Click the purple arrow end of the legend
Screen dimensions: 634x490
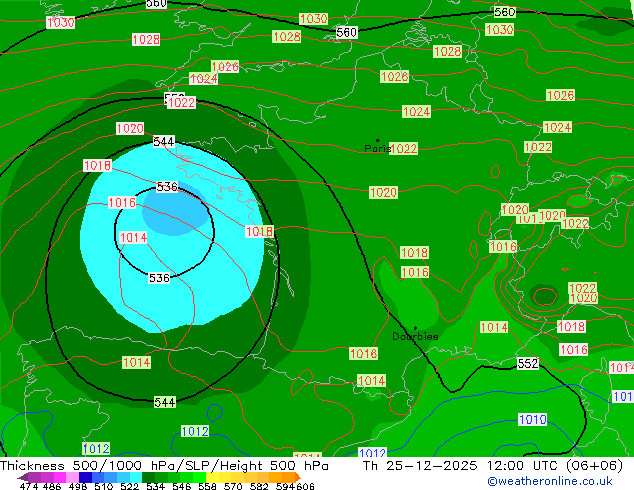22,477
